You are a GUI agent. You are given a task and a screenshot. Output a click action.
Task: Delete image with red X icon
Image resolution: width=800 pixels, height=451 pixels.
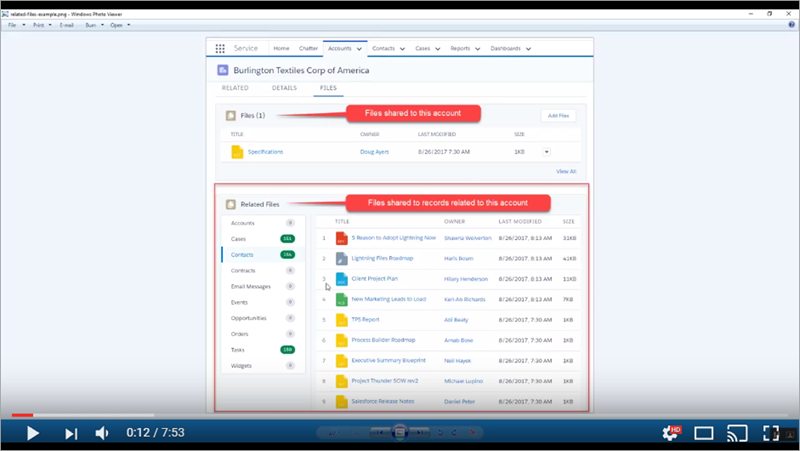(x=473, y=433)
